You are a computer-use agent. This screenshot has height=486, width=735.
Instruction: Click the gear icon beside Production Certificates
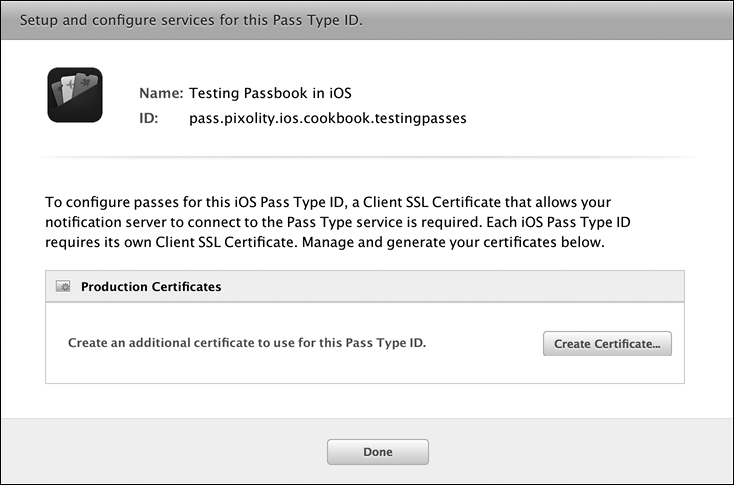[63, 286]
